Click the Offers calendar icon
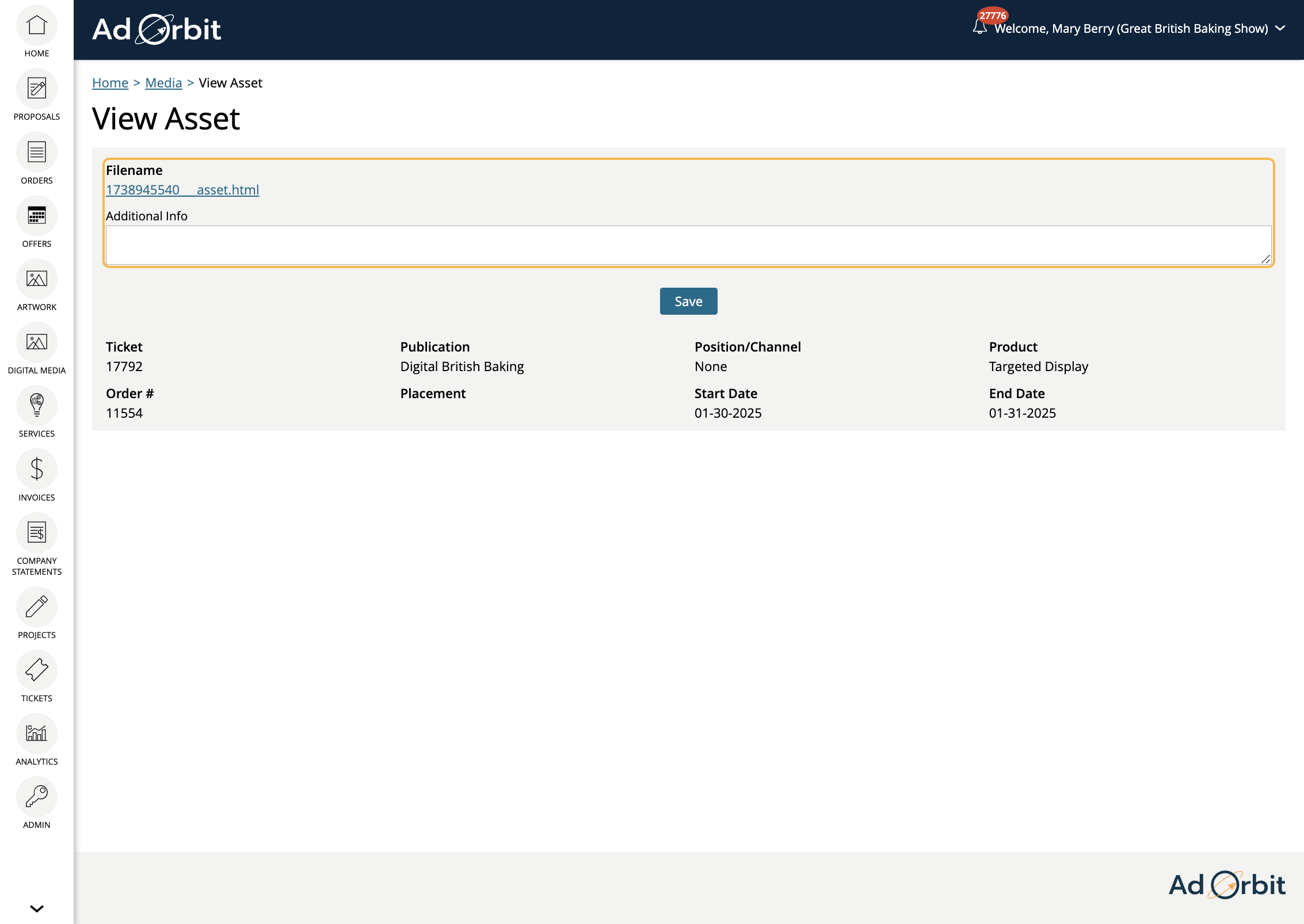The height and width of the screenshot is (924, 1304). [x=37, y=216]
